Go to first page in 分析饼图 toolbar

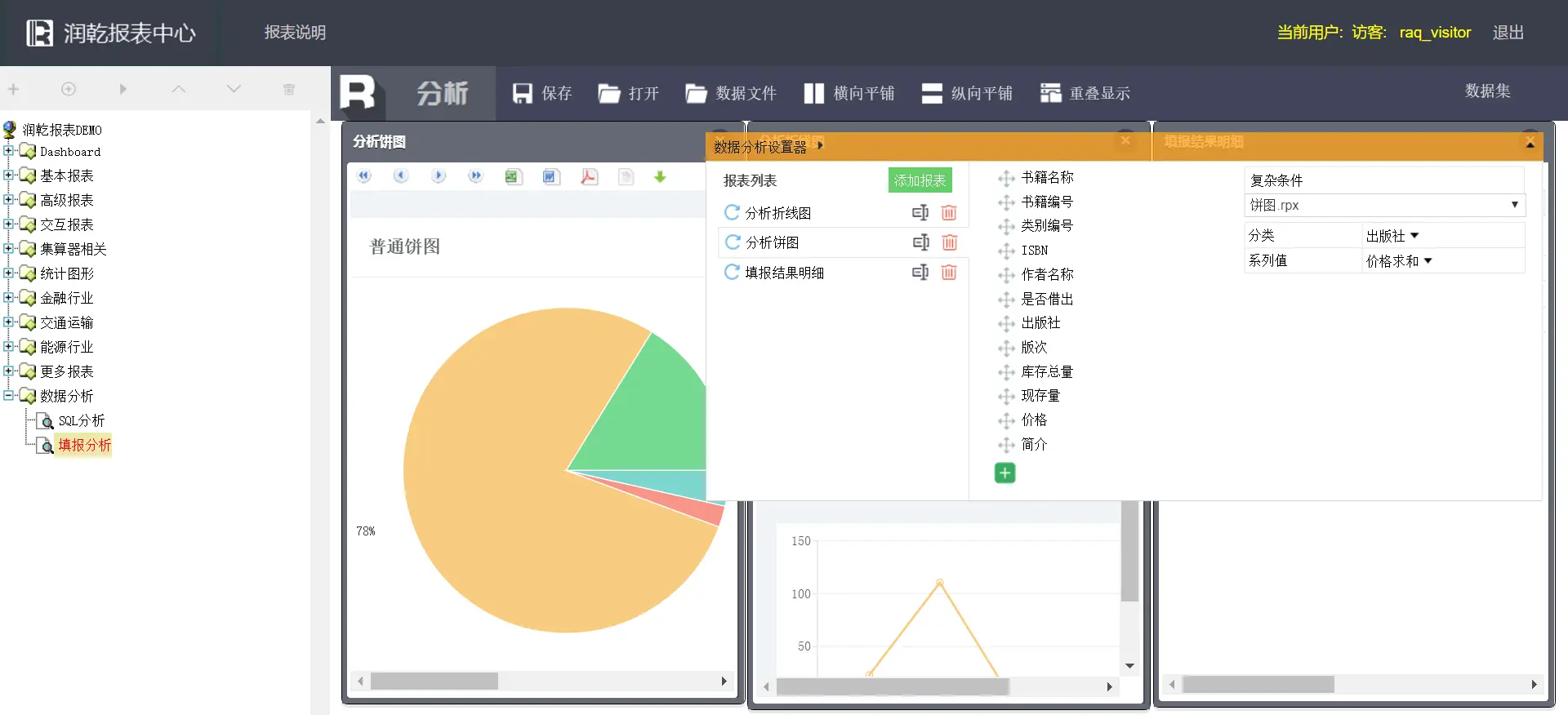tap(364, 176)
